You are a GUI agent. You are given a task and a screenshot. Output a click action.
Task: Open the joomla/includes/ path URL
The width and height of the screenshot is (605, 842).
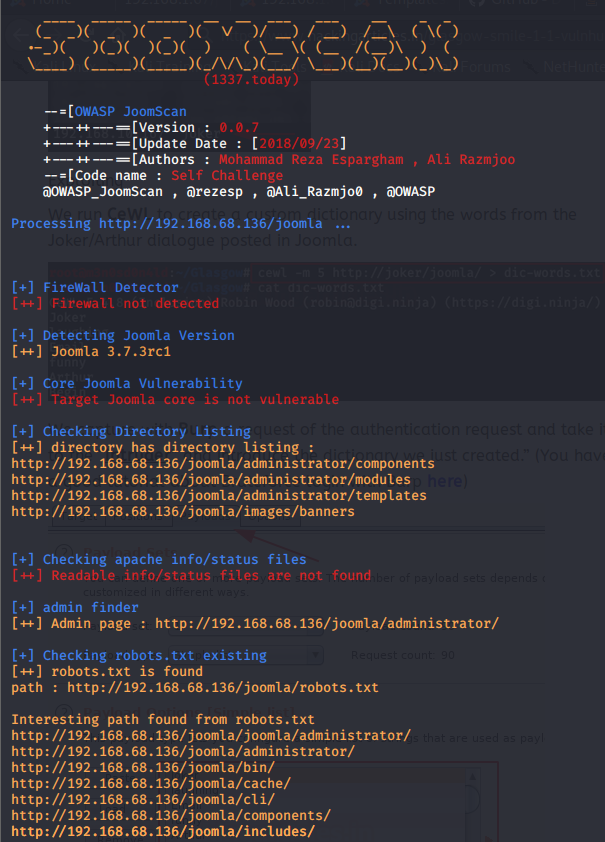click(163, 831)
